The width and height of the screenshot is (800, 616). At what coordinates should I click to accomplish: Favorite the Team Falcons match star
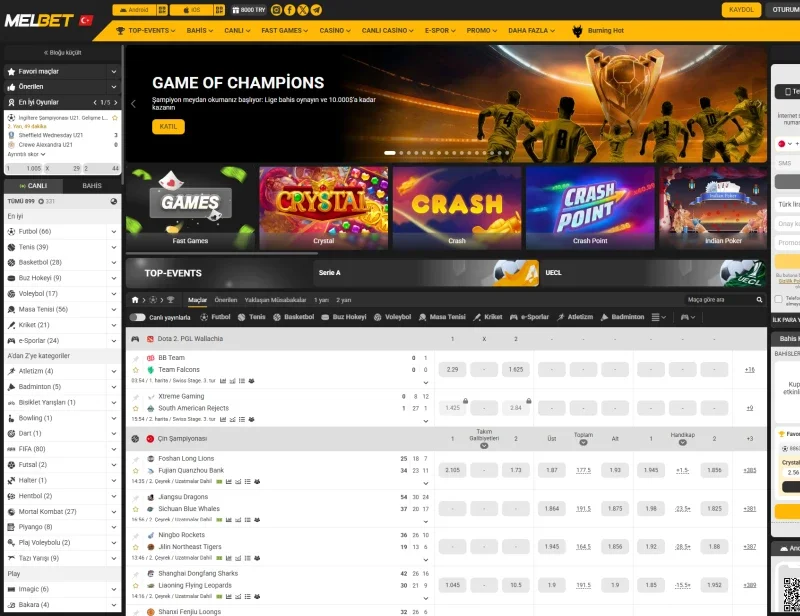136,370
